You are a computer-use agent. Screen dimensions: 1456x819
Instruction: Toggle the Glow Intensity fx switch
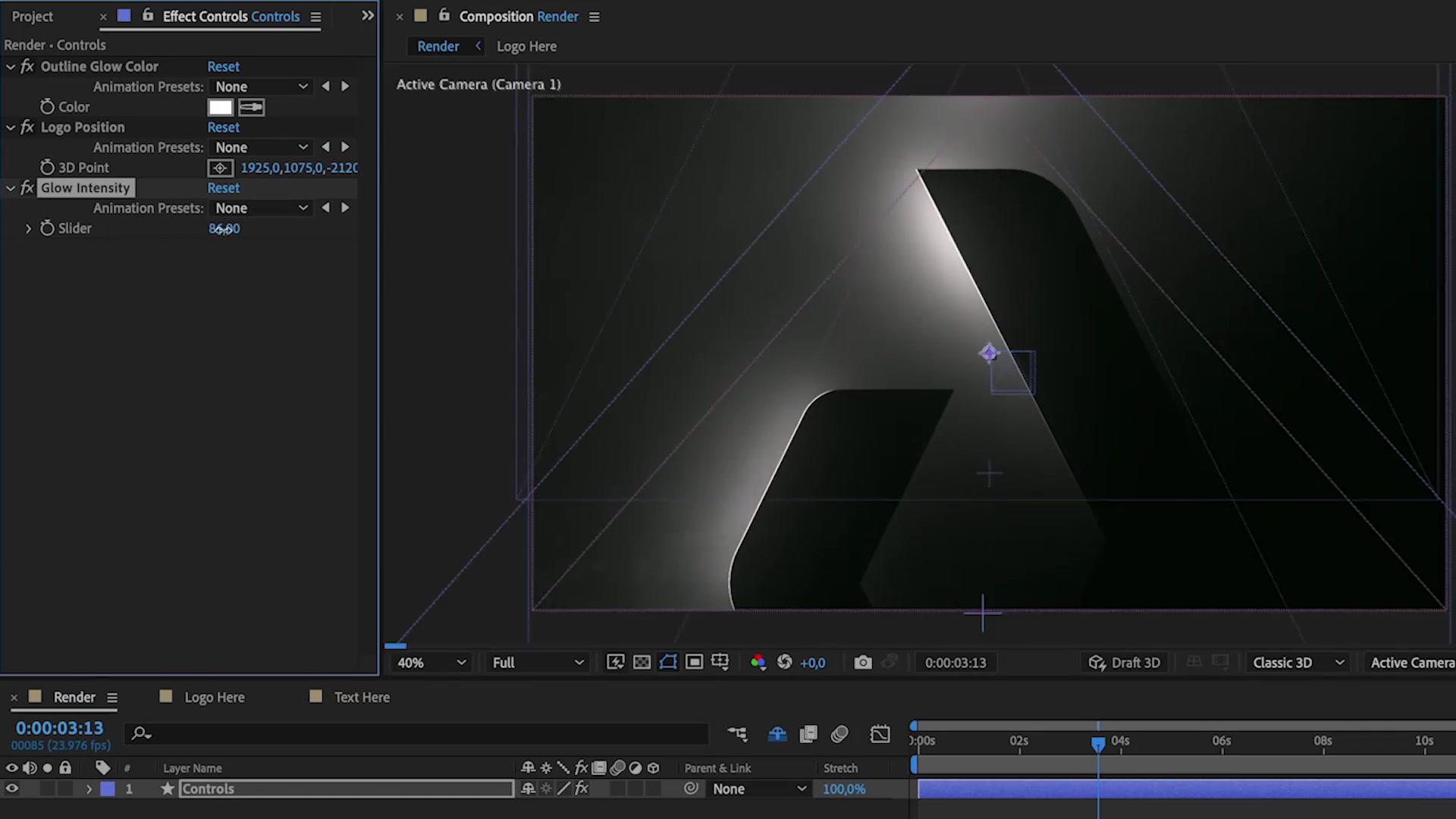coord(27,188)
